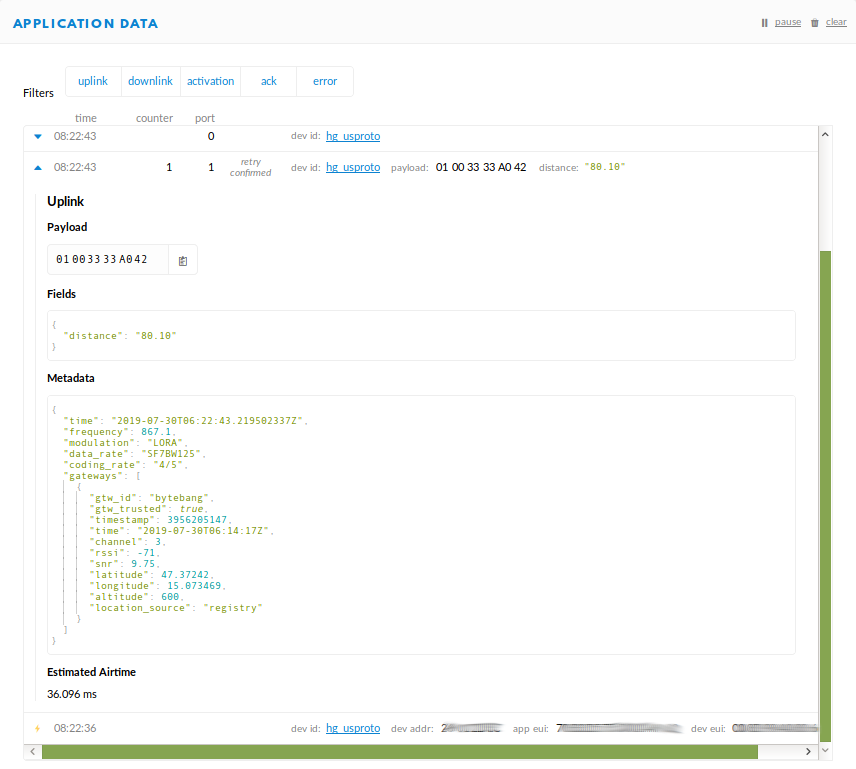Toggle the uplink filter
This screenshot has width=856, height=769.
(93, 81)
